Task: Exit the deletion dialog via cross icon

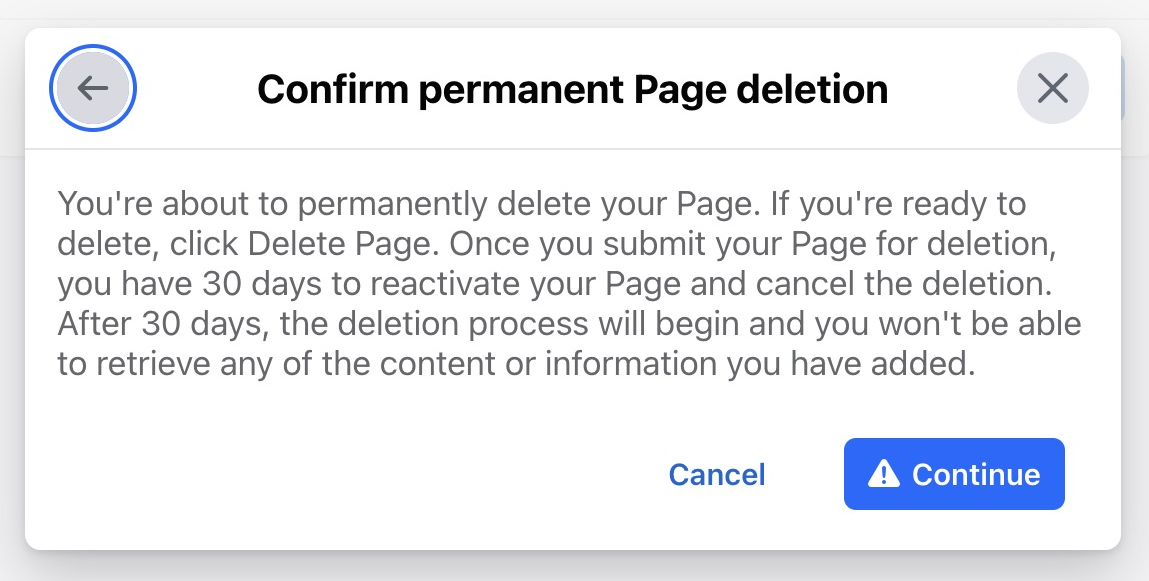Action: click(1052, 88)
